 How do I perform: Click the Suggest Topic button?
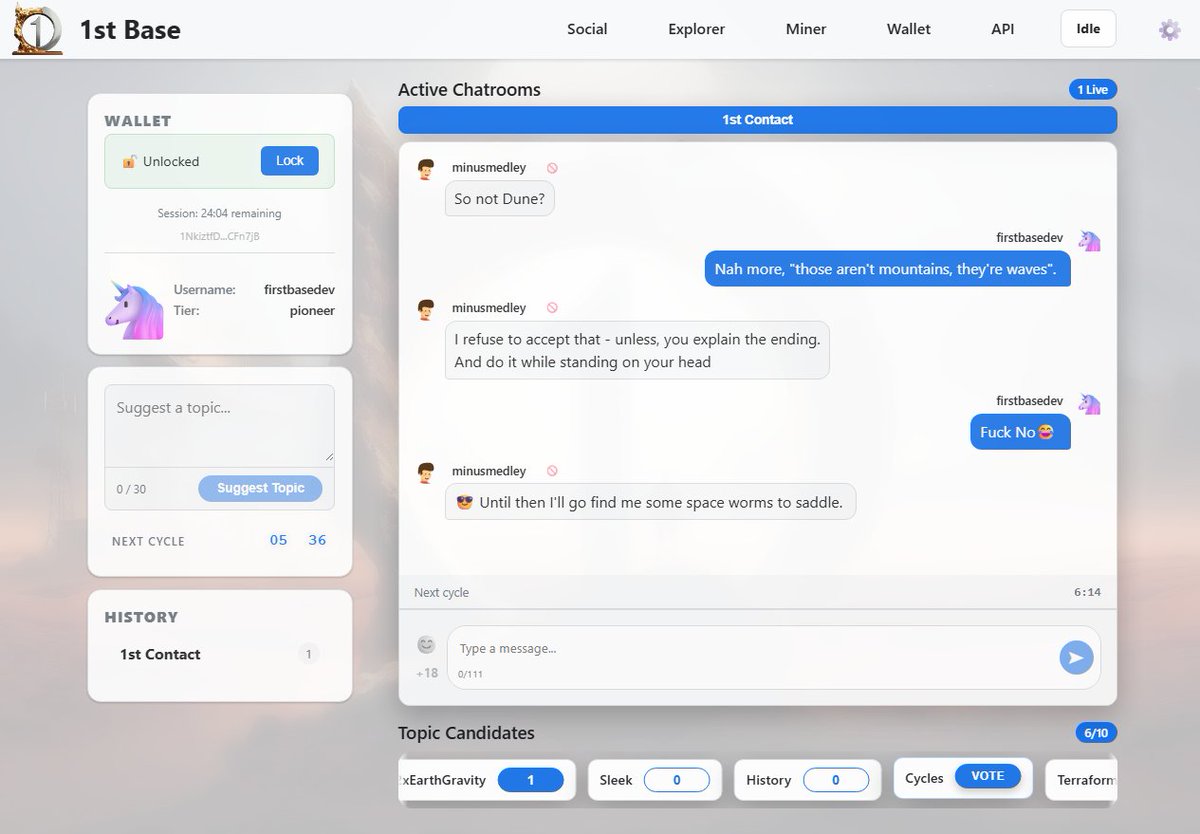pyautogui.click(x=260, y=488)
